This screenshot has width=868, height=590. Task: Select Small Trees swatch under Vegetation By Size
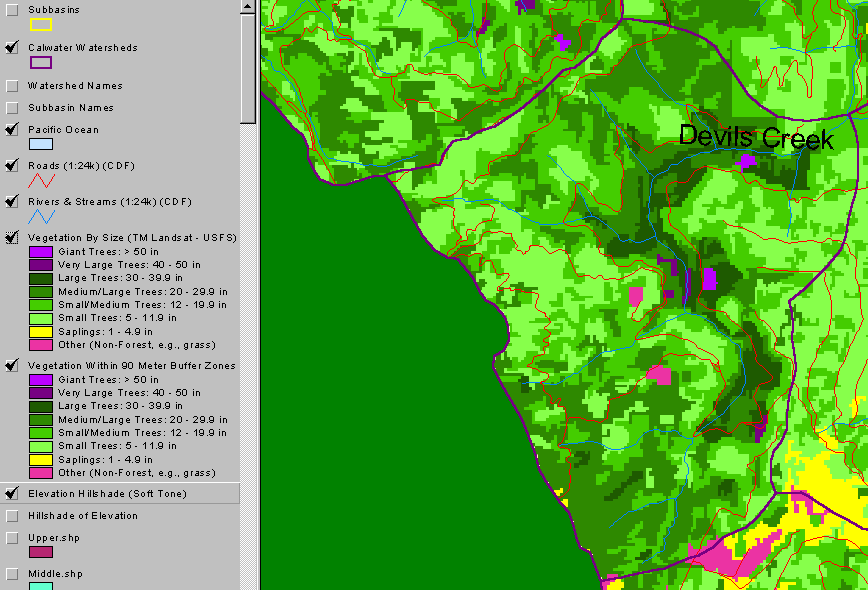41,318
